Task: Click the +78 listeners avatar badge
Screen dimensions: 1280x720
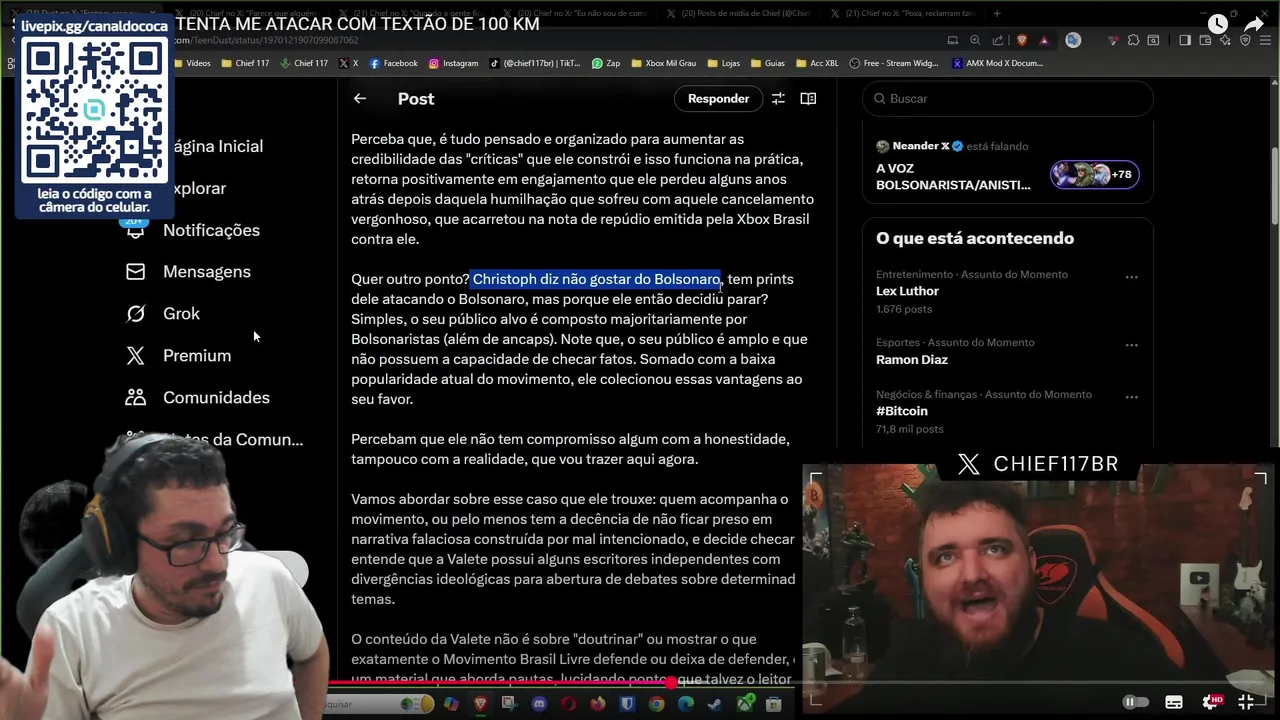Action: (x=1094, y=174)
